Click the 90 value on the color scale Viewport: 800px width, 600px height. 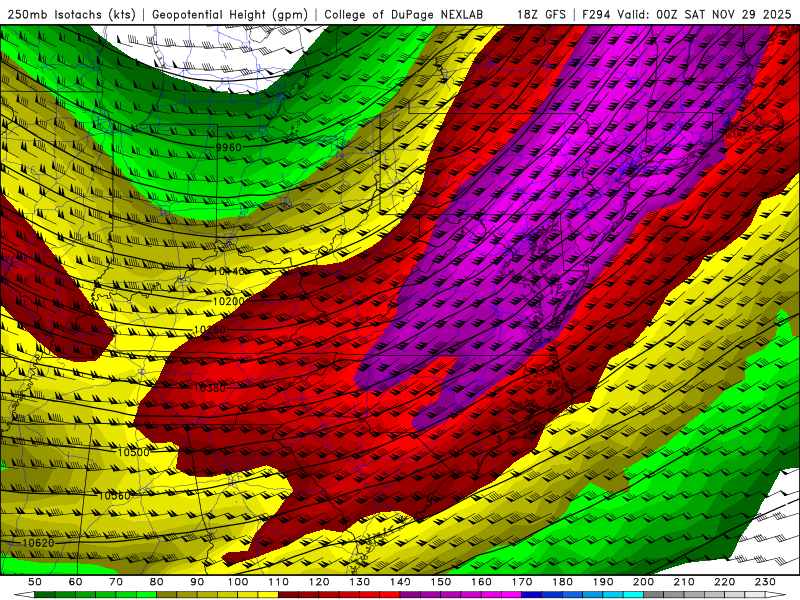coord(197,582)
